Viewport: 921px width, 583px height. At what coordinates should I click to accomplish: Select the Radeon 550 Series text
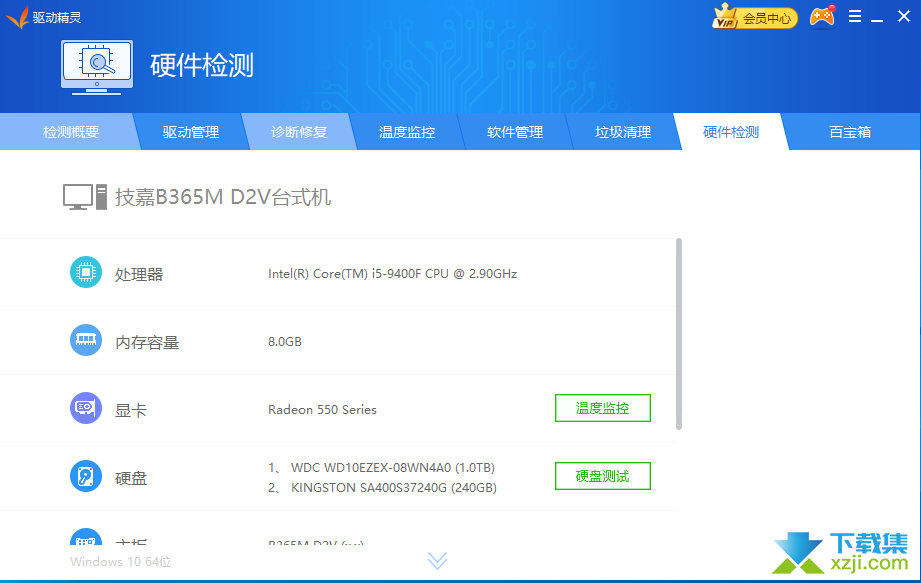[322, 410]
